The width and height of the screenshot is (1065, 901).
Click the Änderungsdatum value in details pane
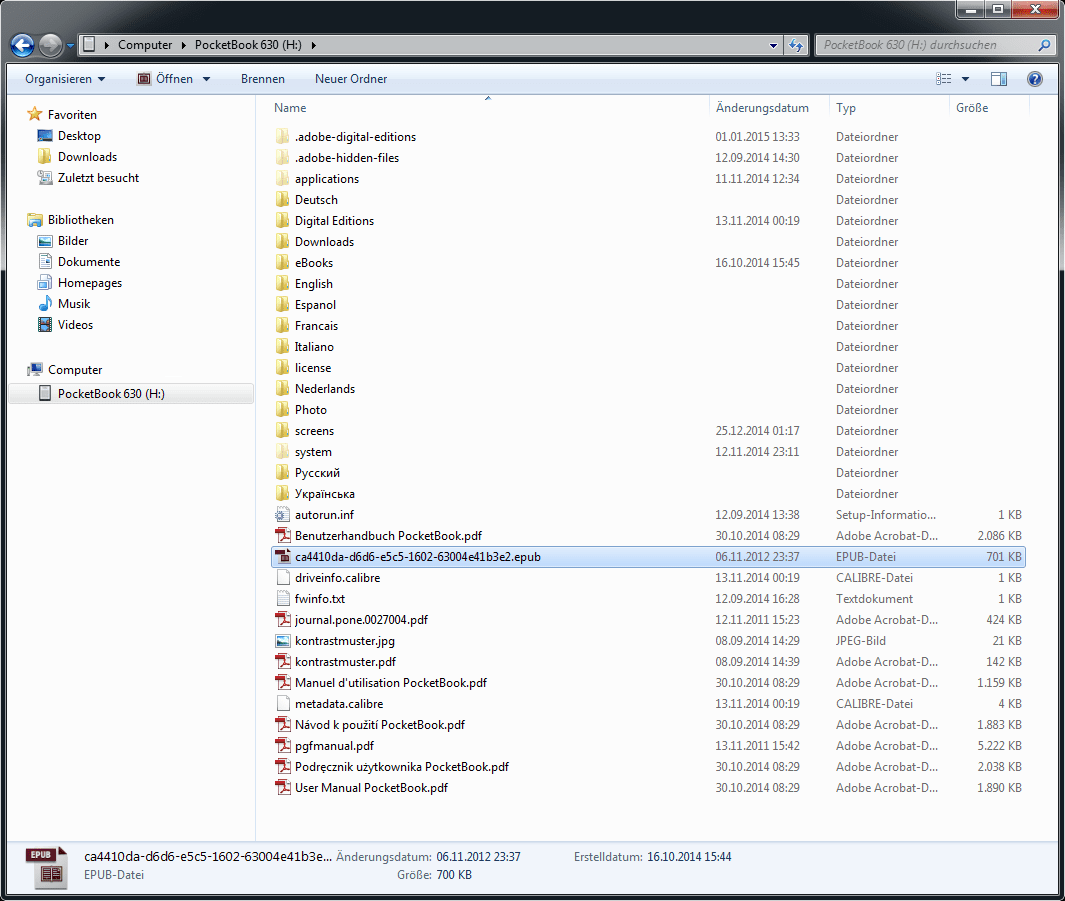[x=478, y=857]
